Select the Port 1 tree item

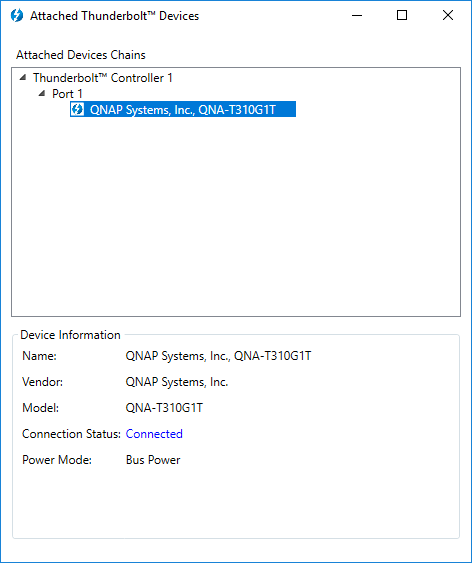coord(67,94)
